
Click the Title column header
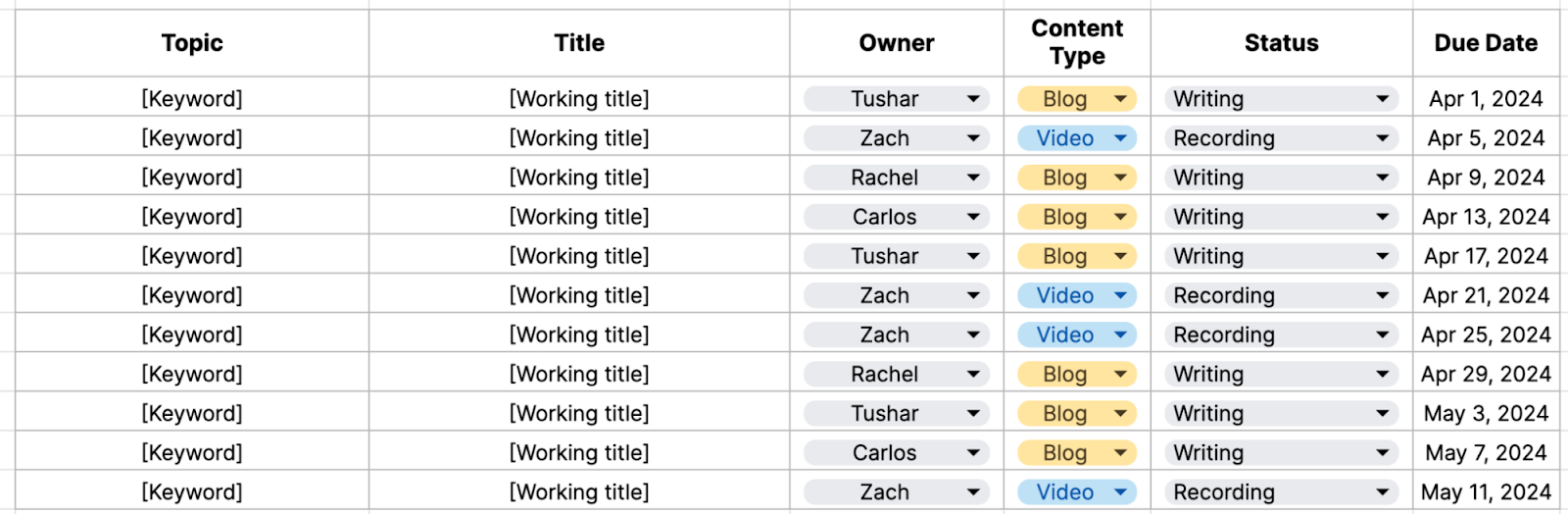[x=579, y=43]
